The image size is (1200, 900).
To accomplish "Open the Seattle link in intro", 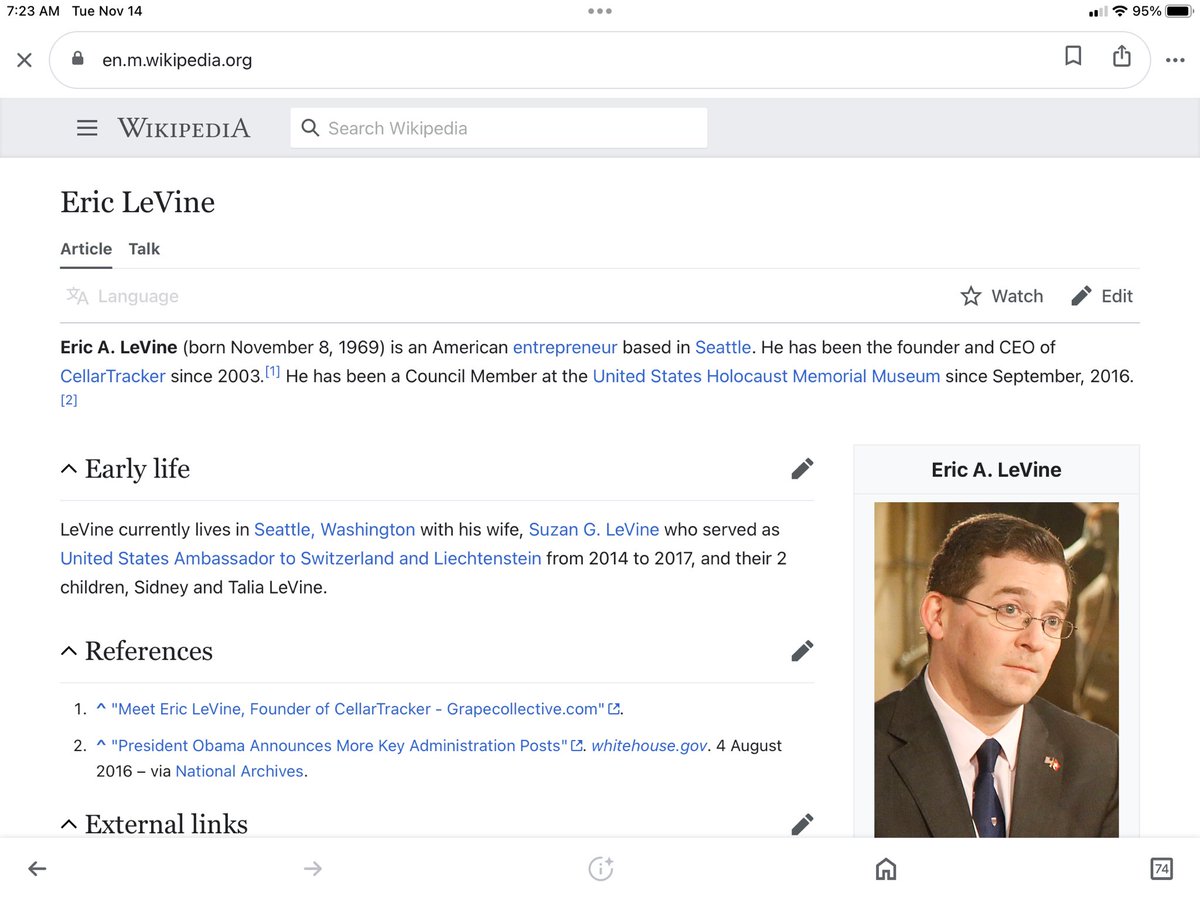I will click(x=723, y=347).
